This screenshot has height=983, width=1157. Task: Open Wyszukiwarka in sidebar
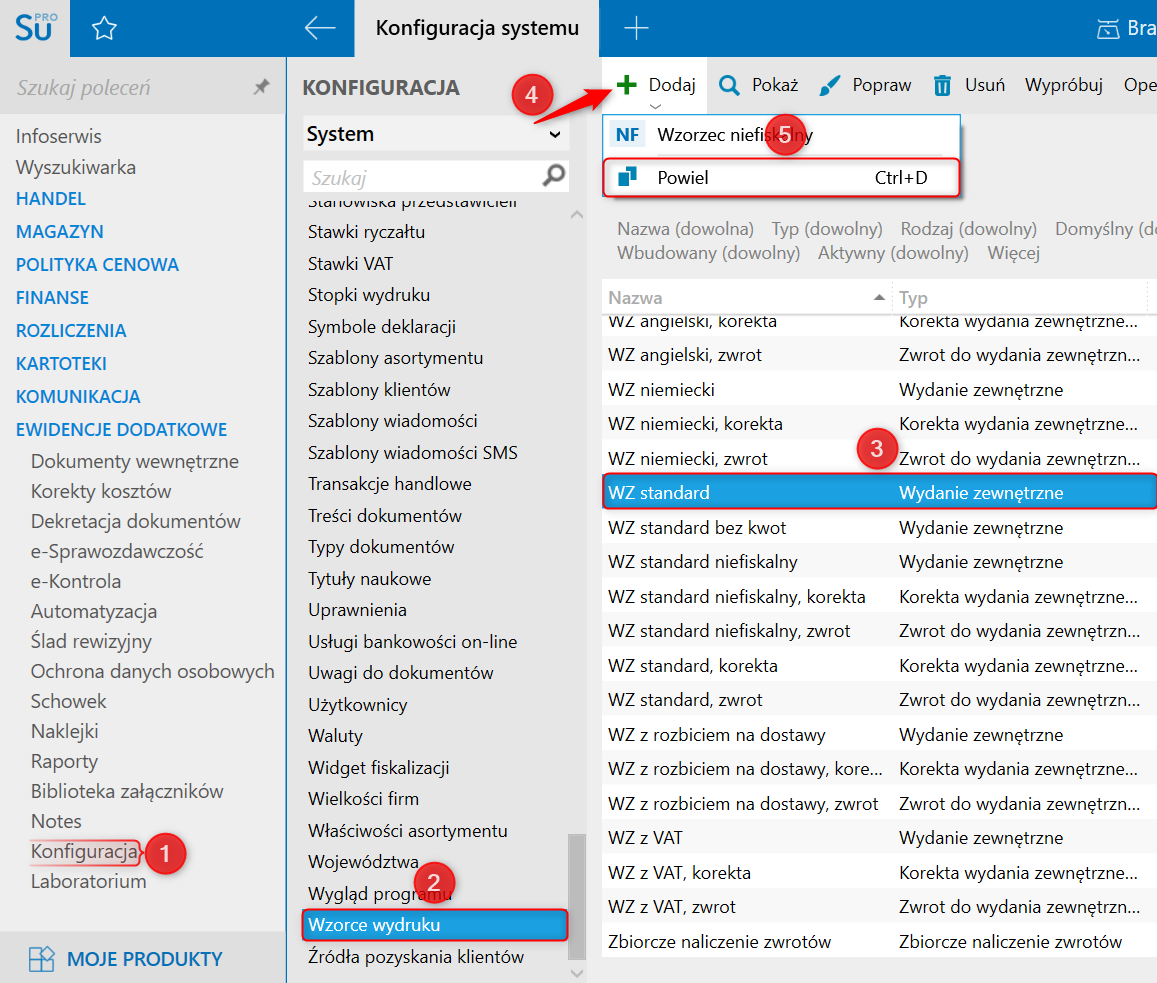[75, 168]
